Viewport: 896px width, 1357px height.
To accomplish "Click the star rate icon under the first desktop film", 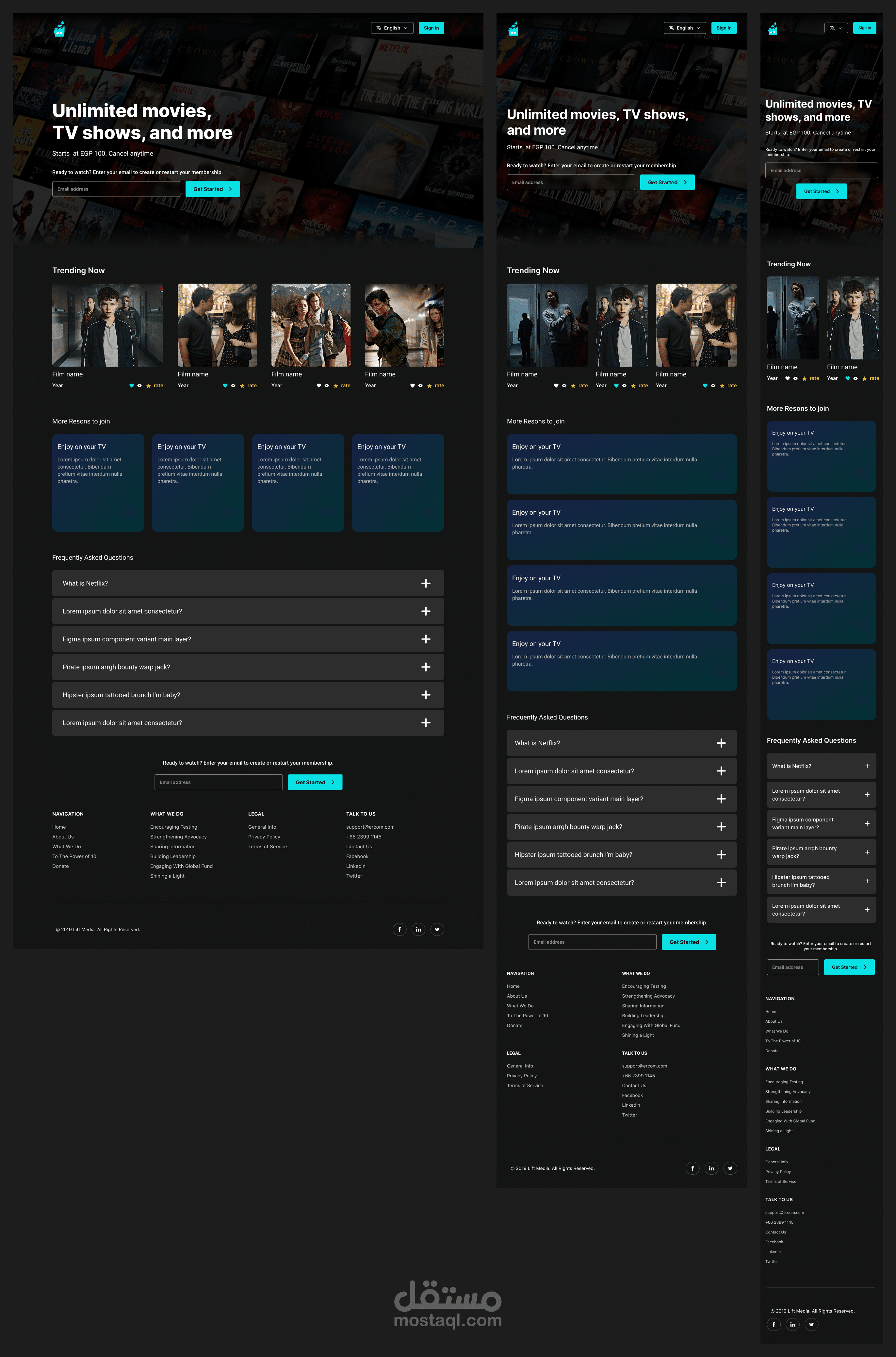I will (149, 386).
